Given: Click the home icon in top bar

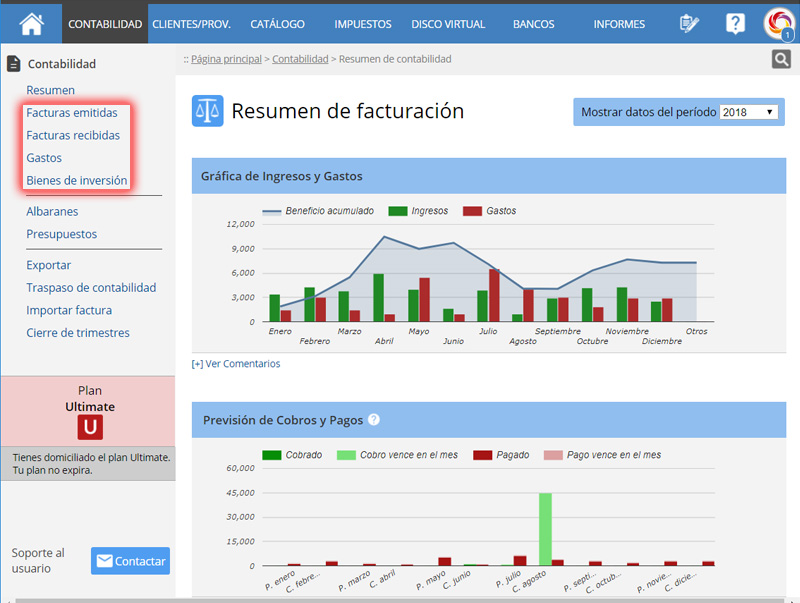Looking at the screenshot, I should [x=31, y=23].
